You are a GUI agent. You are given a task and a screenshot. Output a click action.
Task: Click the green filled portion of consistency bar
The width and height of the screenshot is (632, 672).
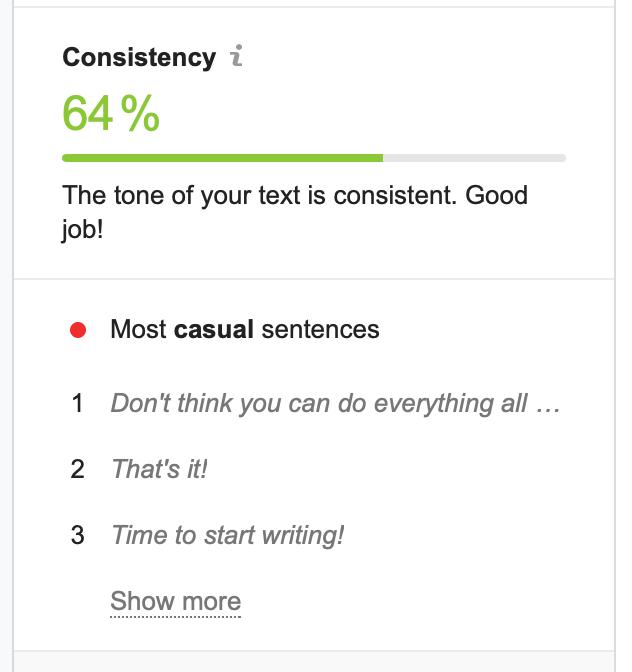[x=222, y=158]
